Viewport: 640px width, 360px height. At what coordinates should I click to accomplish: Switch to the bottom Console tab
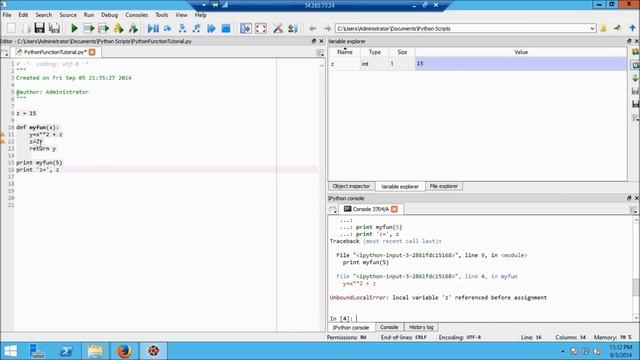coord(389,327)
